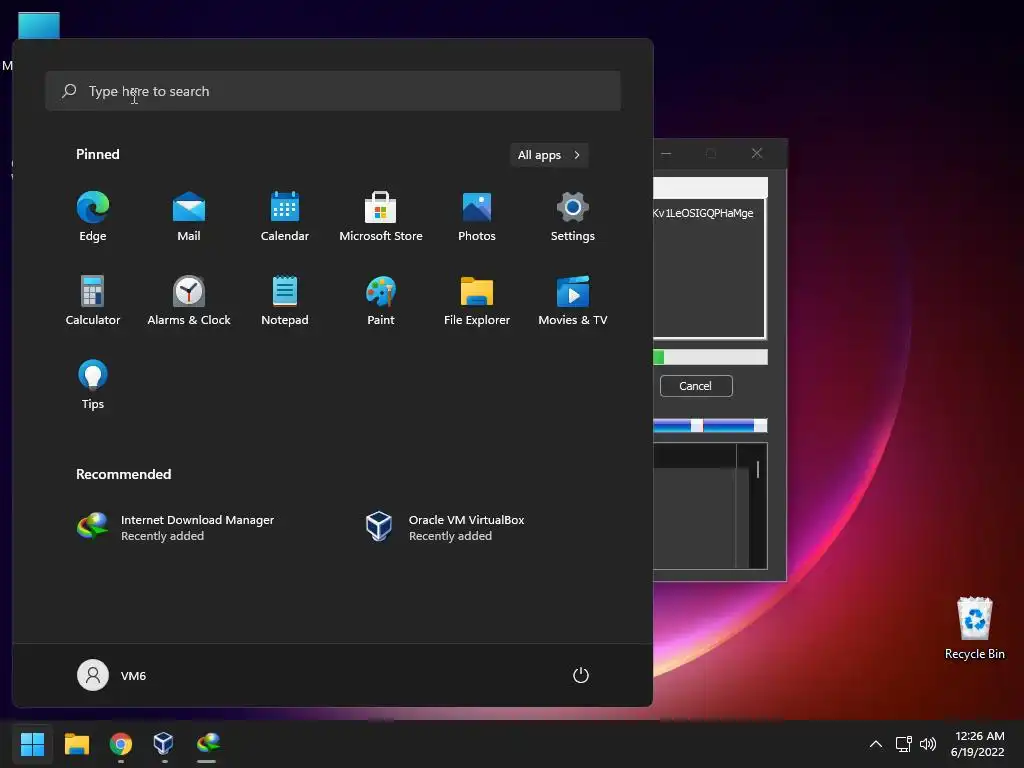The width and height of the screenshot is (1024, 768).
Task: Click the blue segmented progress bar
Action: [x=711, y=426]
